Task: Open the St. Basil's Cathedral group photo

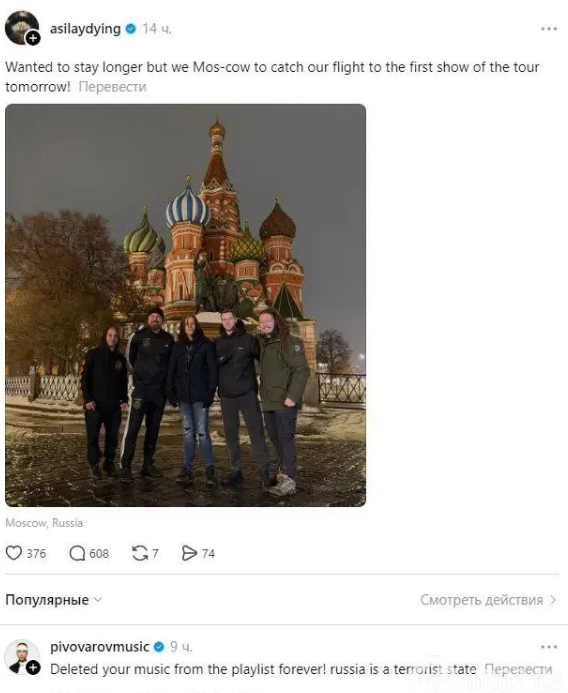Action: pyautogui.click(x=186, y=305)
